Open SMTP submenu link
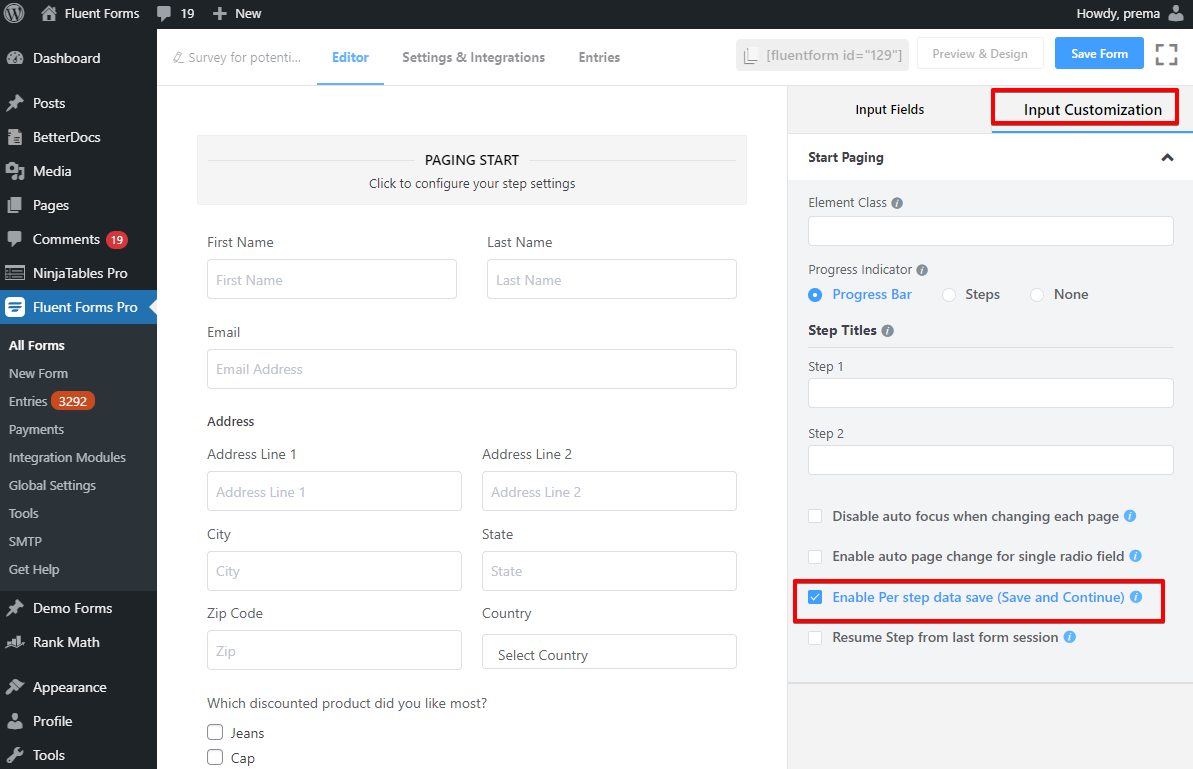The image size is (1193, 769). point(25,542)
